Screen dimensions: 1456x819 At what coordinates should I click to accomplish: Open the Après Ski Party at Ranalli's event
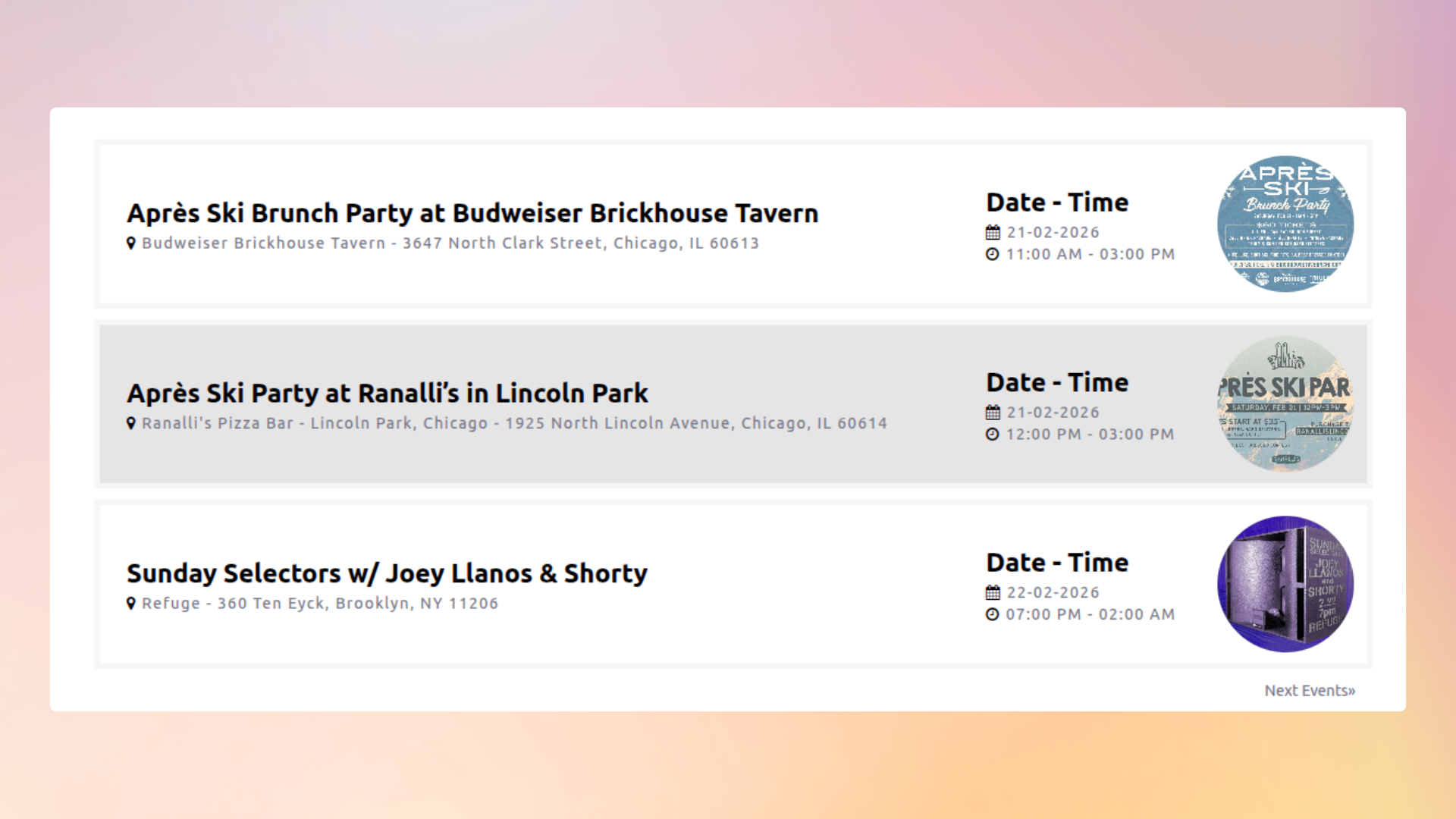pos(388,393)
